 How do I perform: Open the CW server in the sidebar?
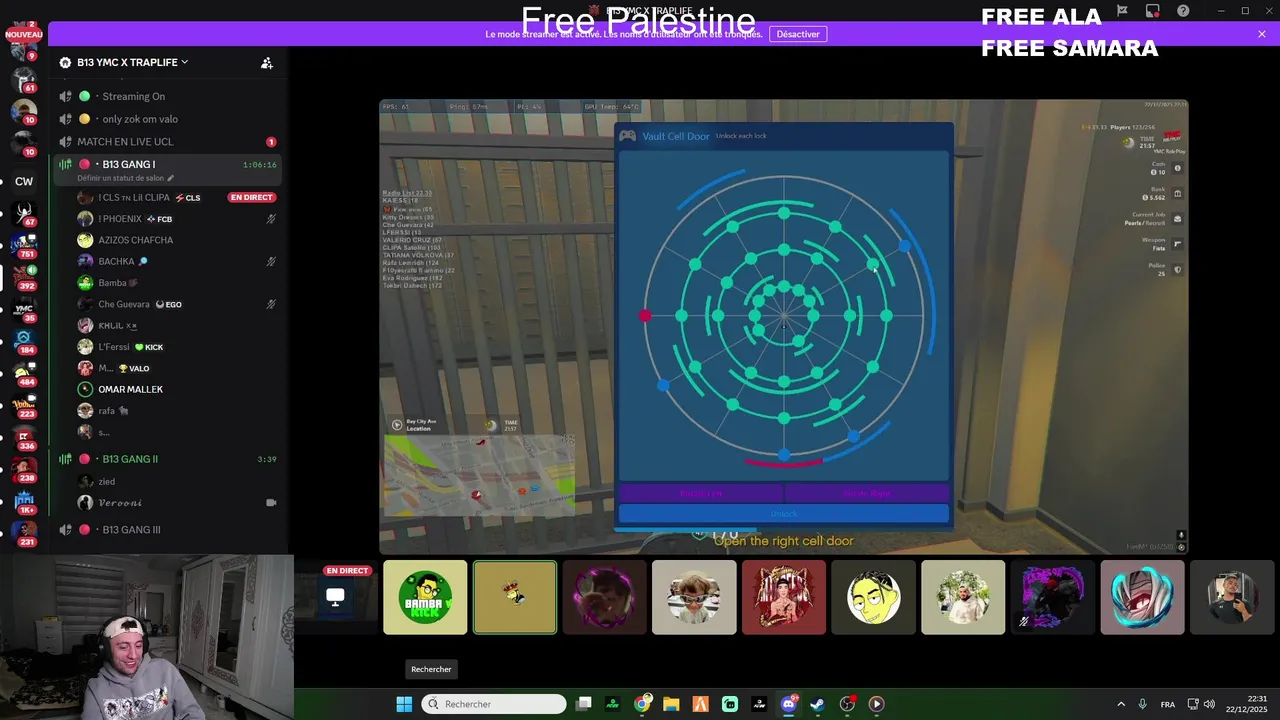click(x=24, y=182)
